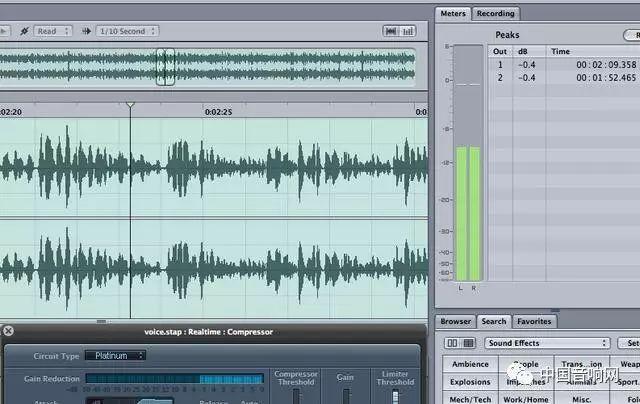Close the Compressor effect window
The height and width of the screenshot is (404, 640).
pyautogui.click(x=8, y=331)
